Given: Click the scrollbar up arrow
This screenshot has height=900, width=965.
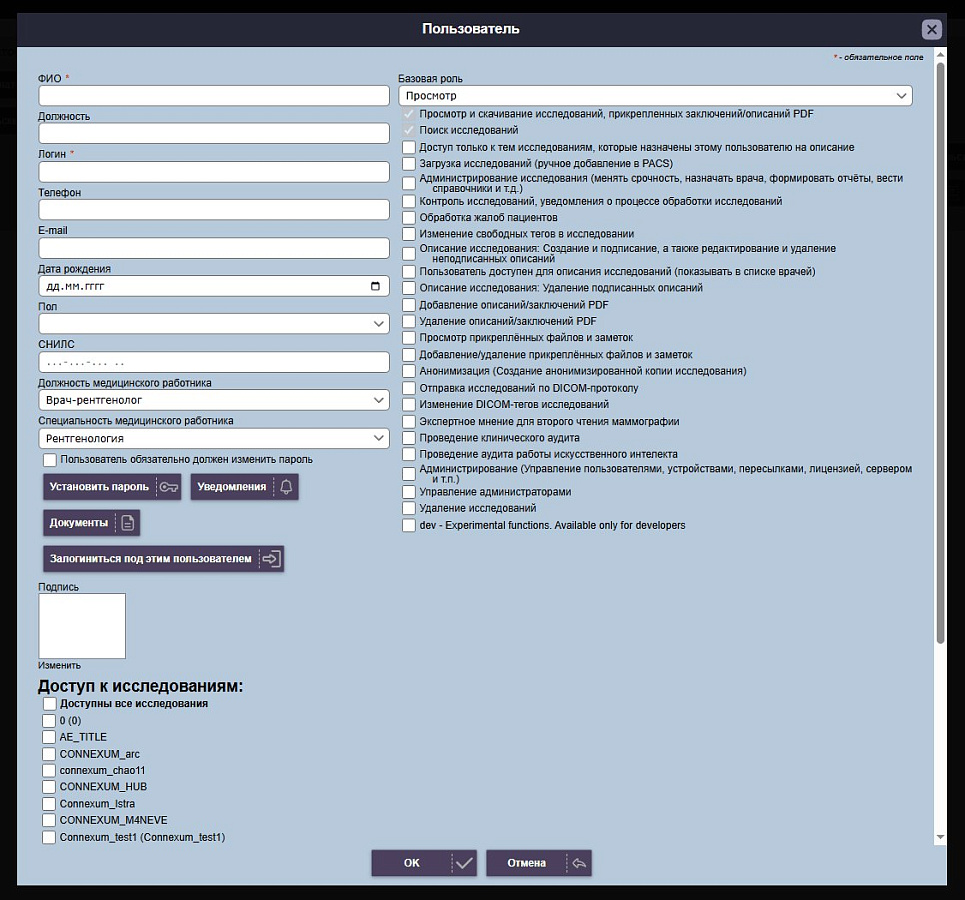Looking at the screenshot, I should [x=940, y=55].
